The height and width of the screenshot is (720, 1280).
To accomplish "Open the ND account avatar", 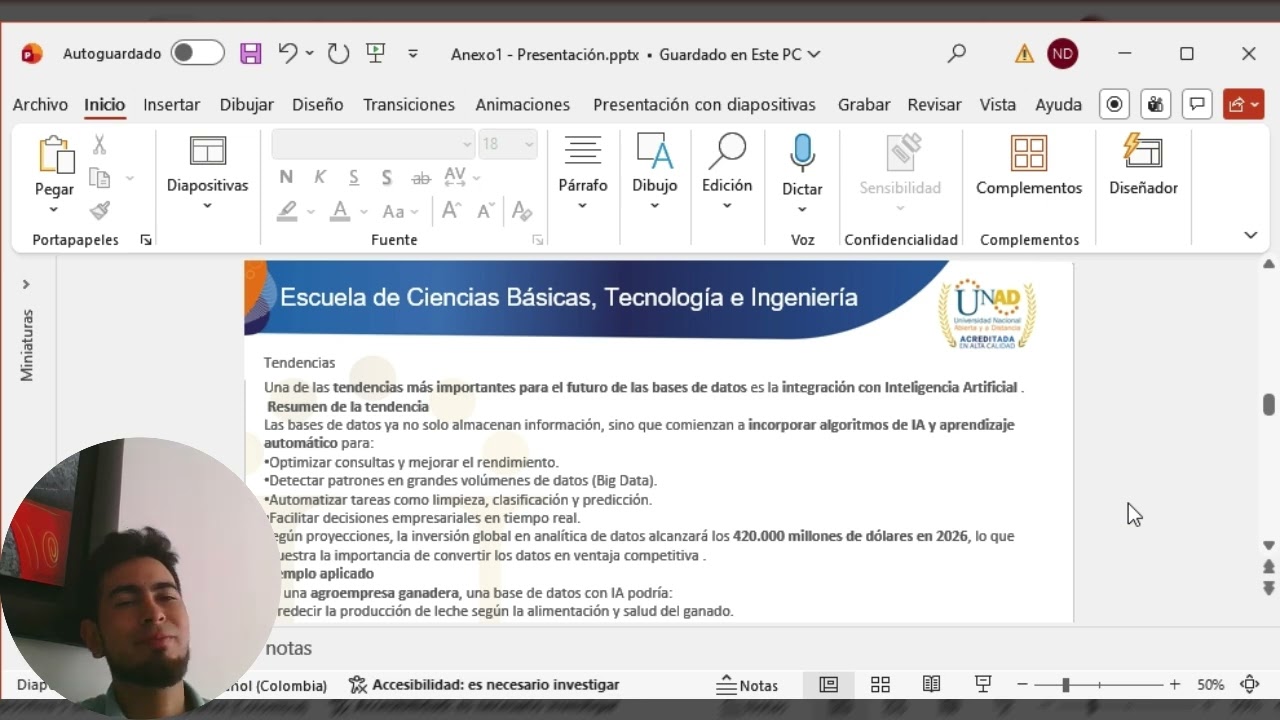I will (x=1062, y=54).
